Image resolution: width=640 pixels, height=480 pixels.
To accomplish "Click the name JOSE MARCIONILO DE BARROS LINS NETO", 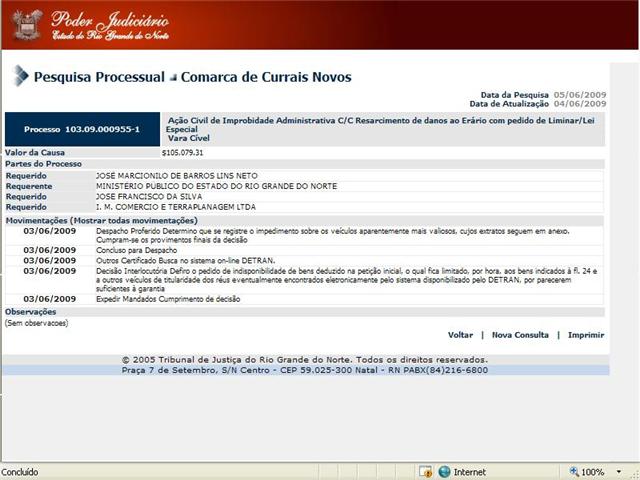I will pyautogui.click(x=176, y=176).
